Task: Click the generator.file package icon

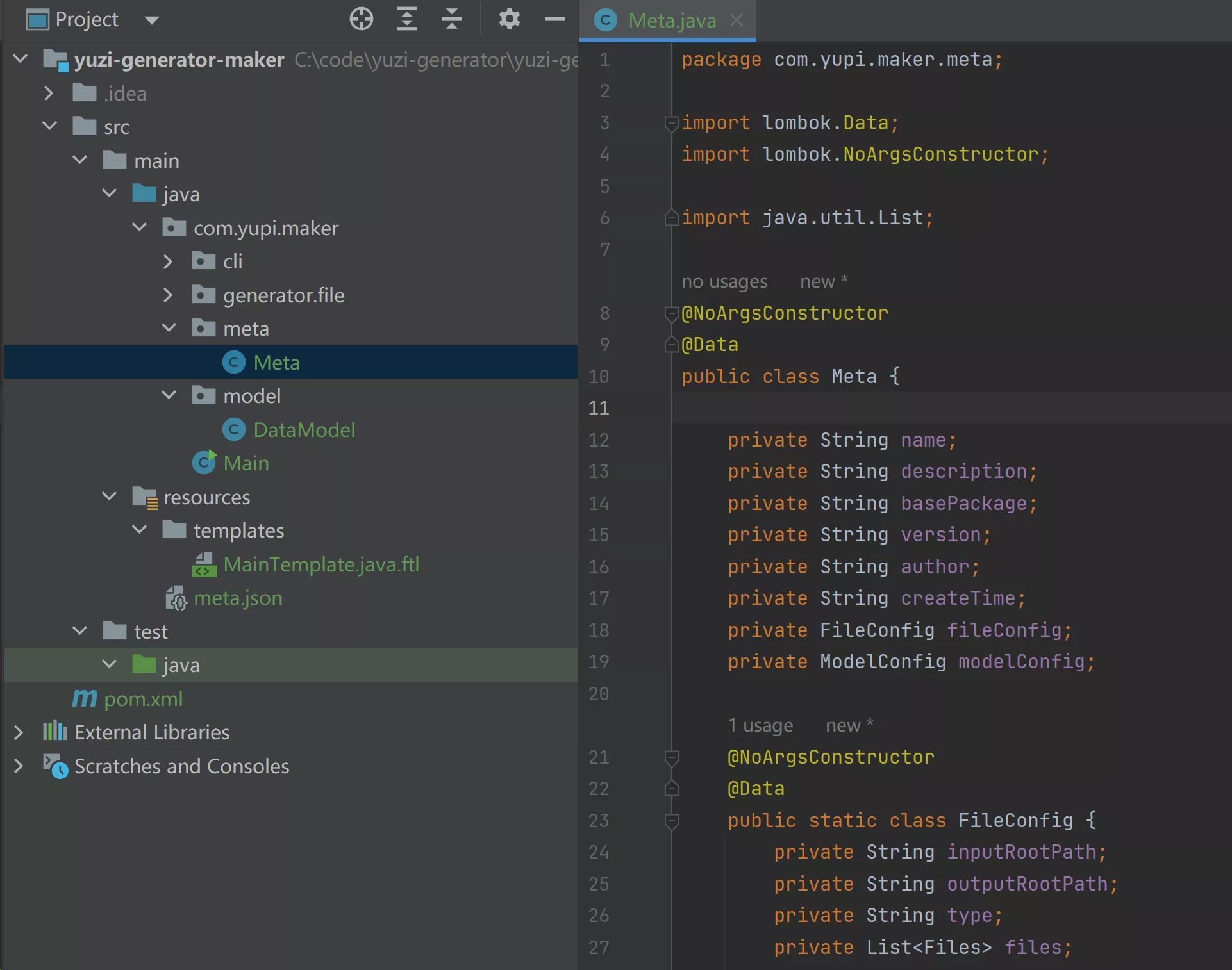Action: point(203,295)
